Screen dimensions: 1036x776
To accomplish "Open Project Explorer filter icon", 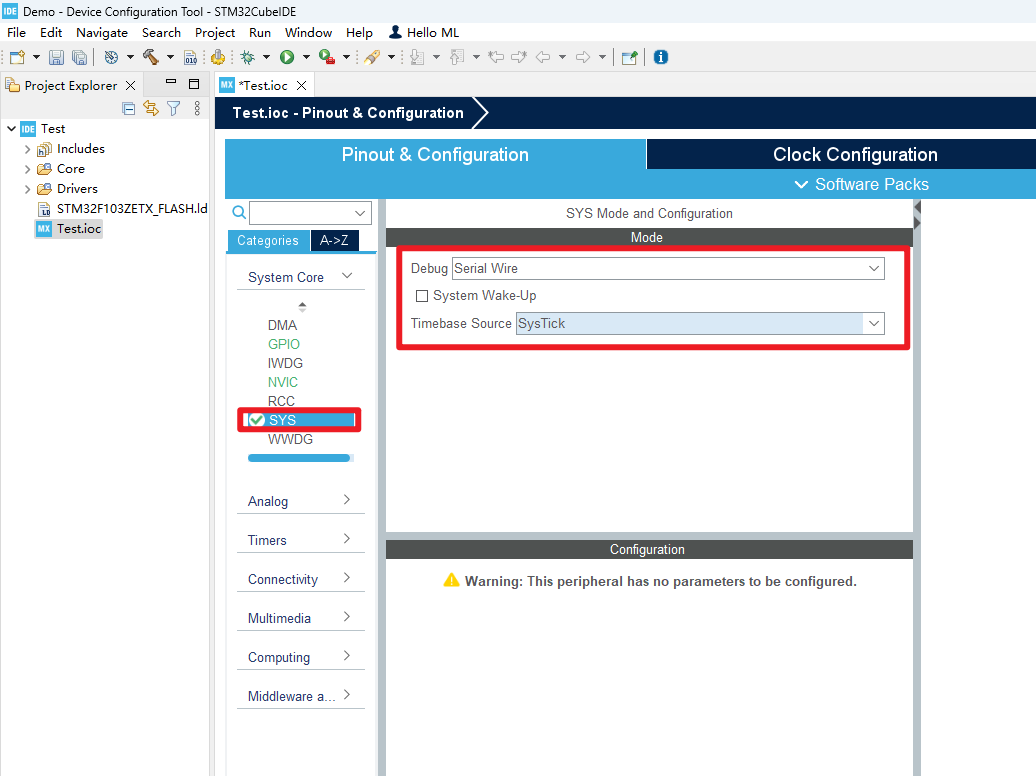I will pos(174,108).
